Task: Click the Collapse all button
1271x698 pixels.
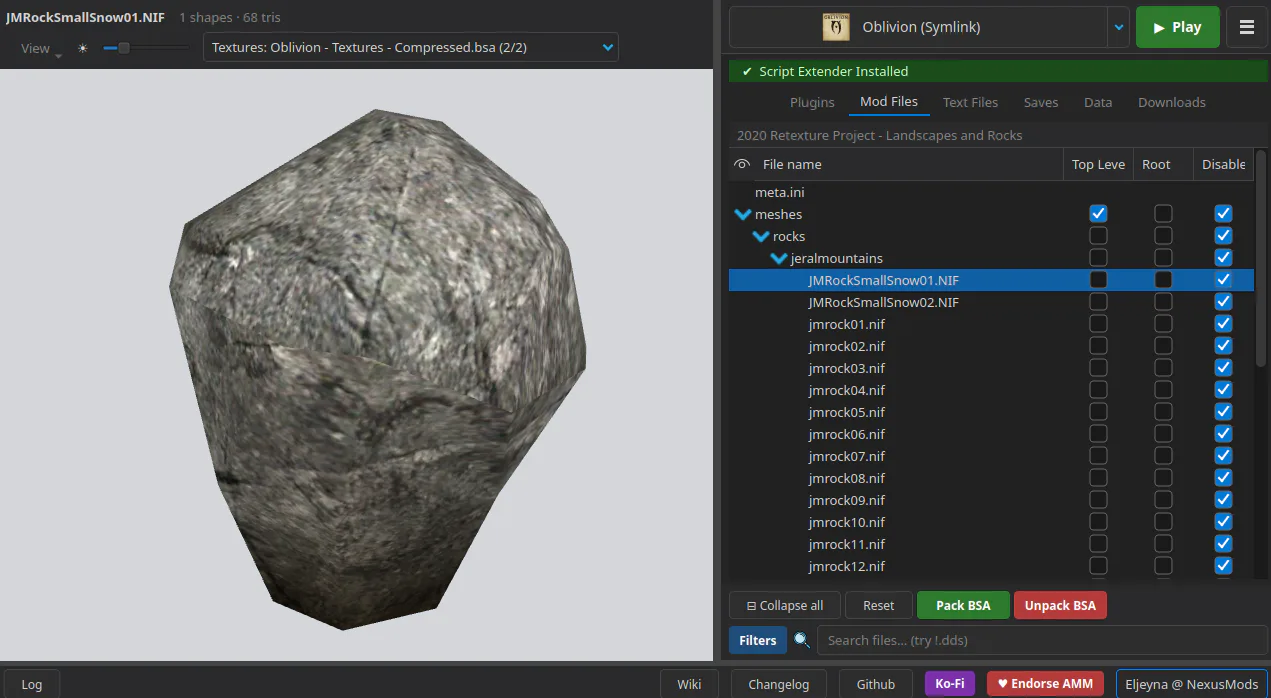Action: click(x=785, y=605)
